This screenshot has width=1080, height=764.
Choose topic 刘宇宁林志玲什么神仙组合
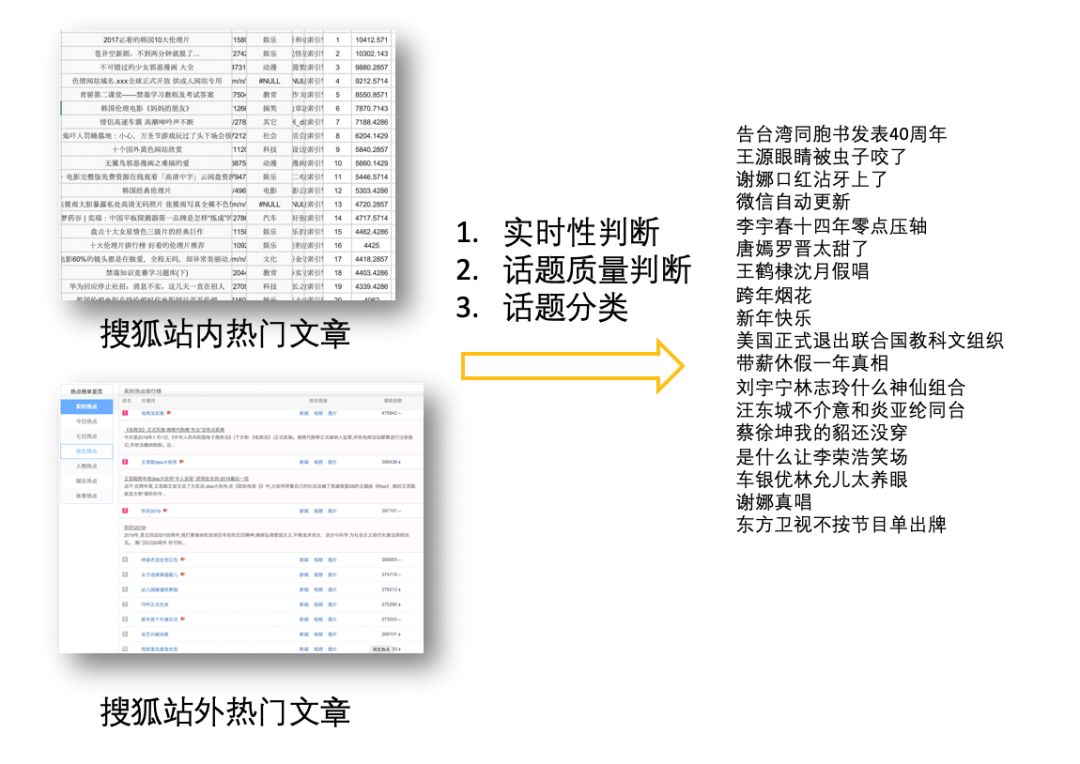click(851, 387)
